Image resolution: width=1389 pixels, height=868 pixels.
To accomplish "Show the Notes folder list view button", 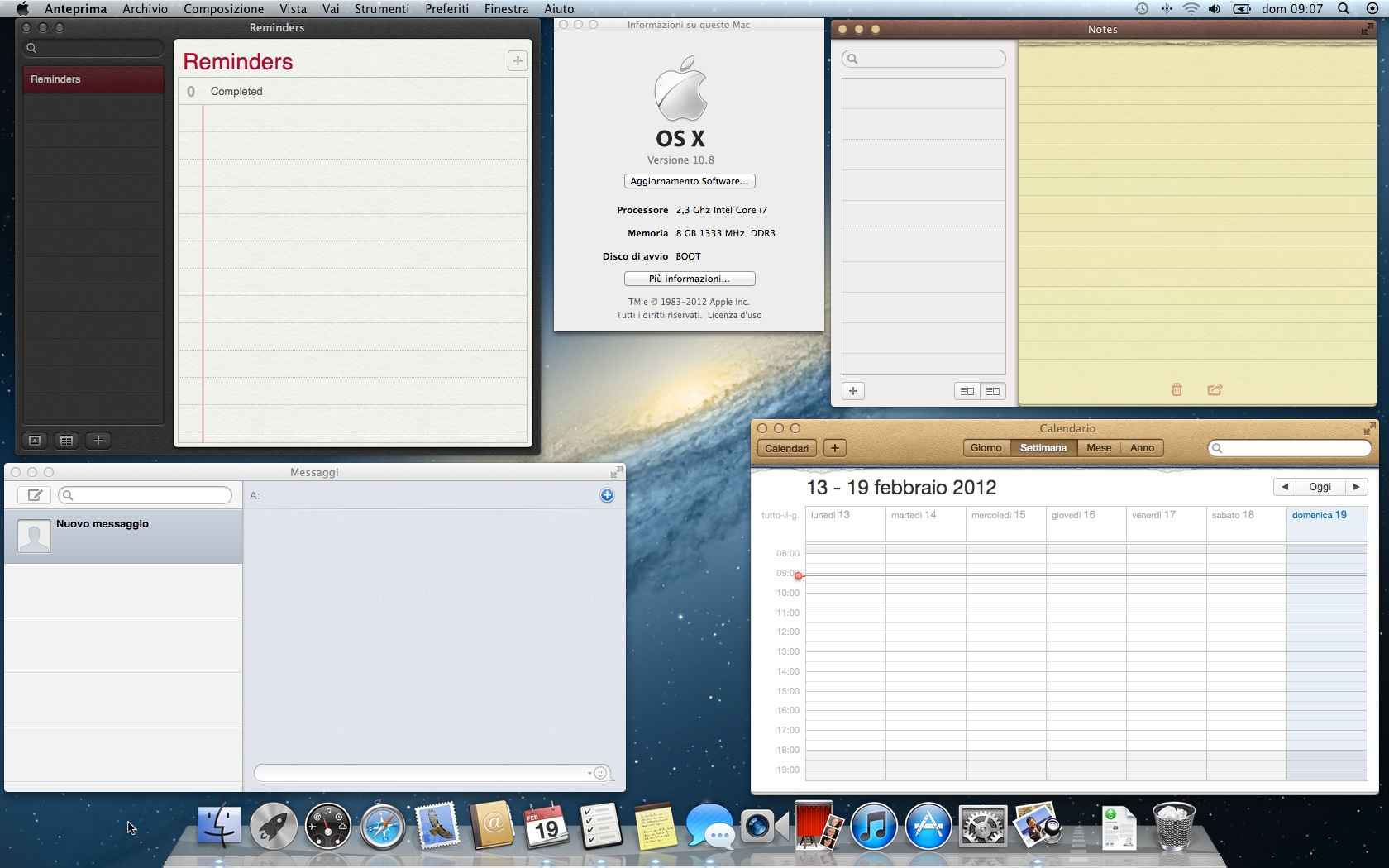I will point(993,391).
